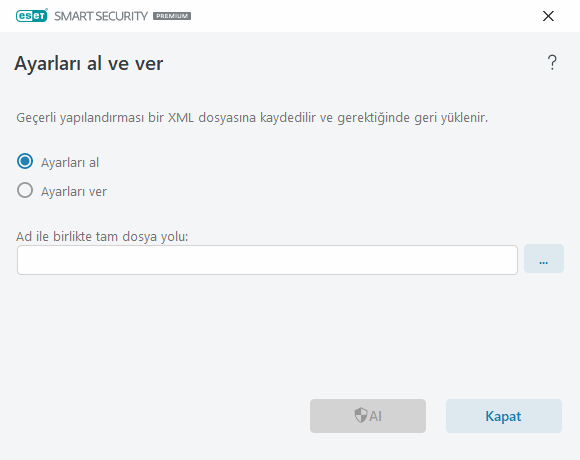Click the ESET logo in title bar

pos(32,16)
